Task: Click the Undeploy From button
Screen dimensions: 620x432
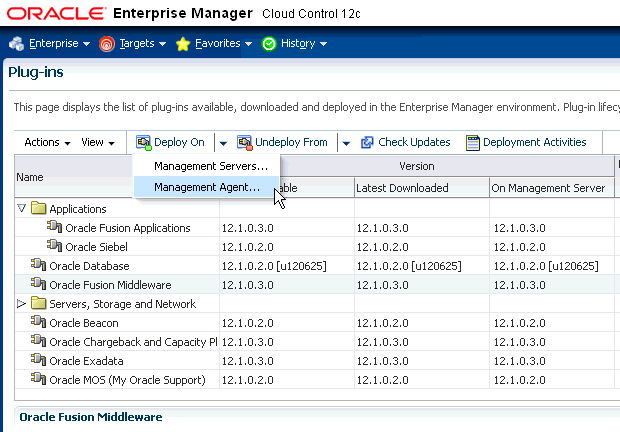Action: 282,142
